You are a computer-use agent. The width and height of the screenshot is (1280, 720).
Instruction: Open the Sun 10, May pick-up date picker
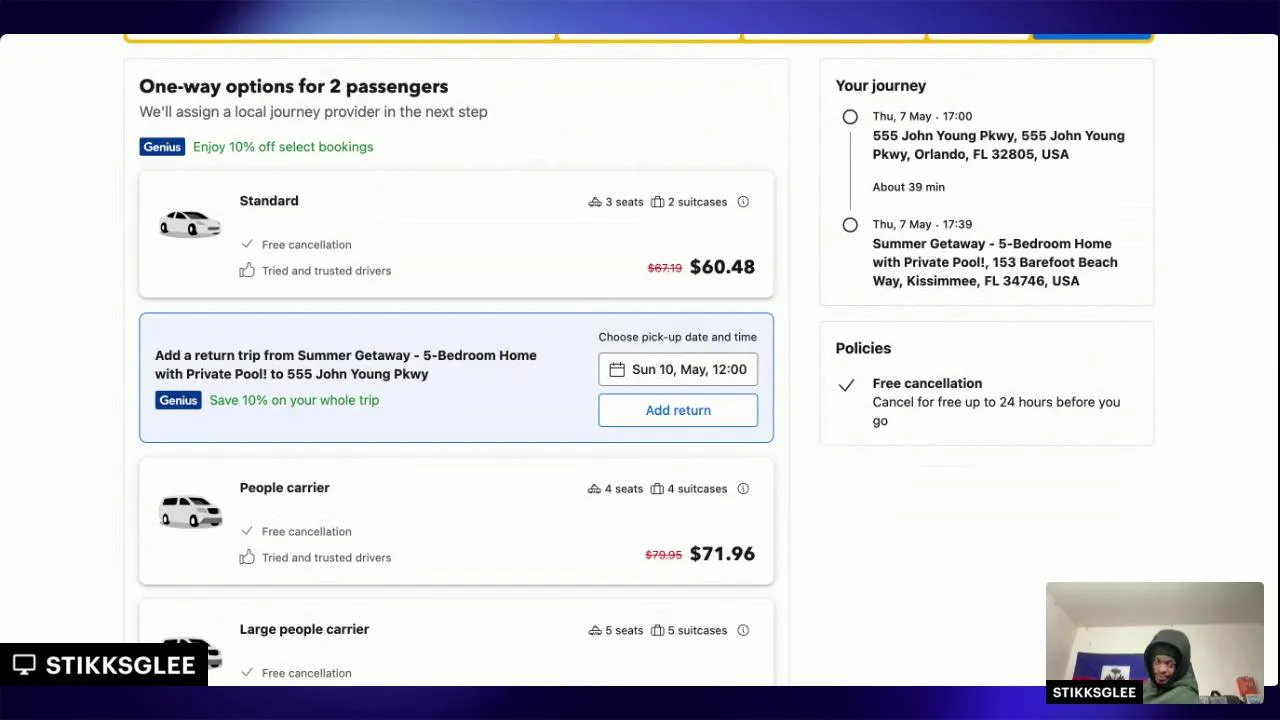[678, 369]
